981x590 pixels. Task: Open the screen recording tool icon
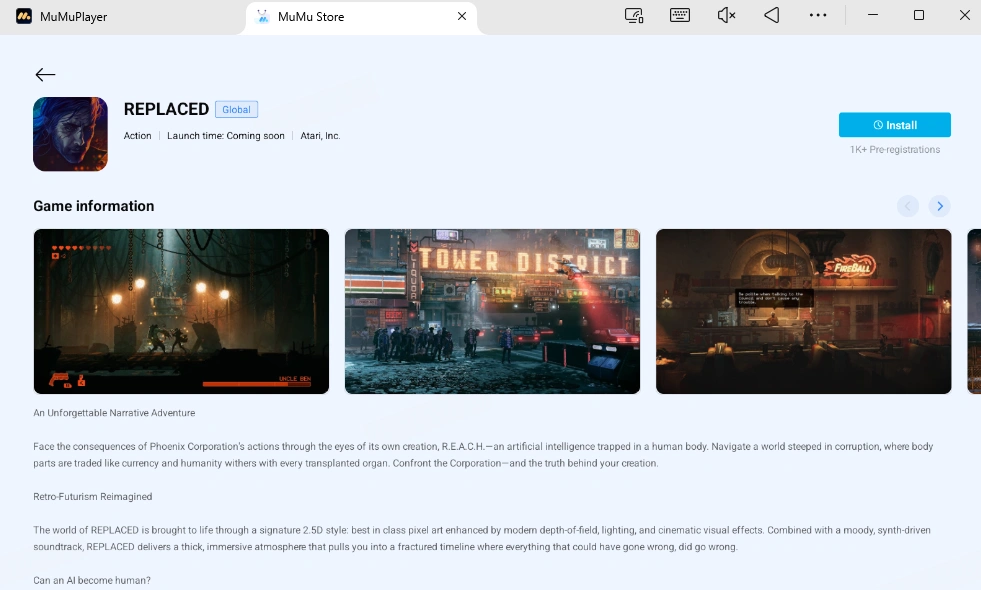coord(634,16)
